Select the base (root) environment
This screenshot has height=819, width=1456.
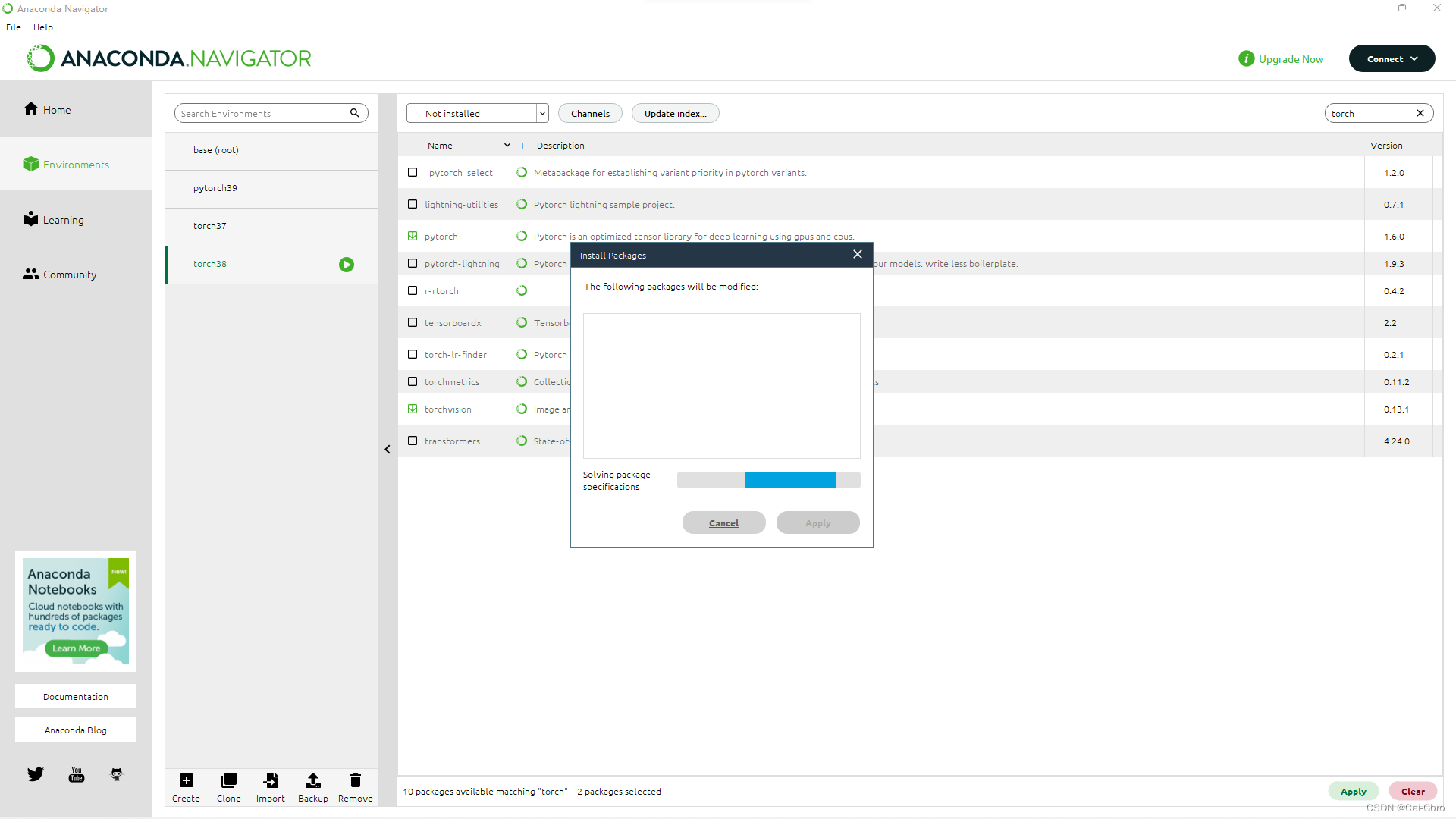[x=271, y=150]
